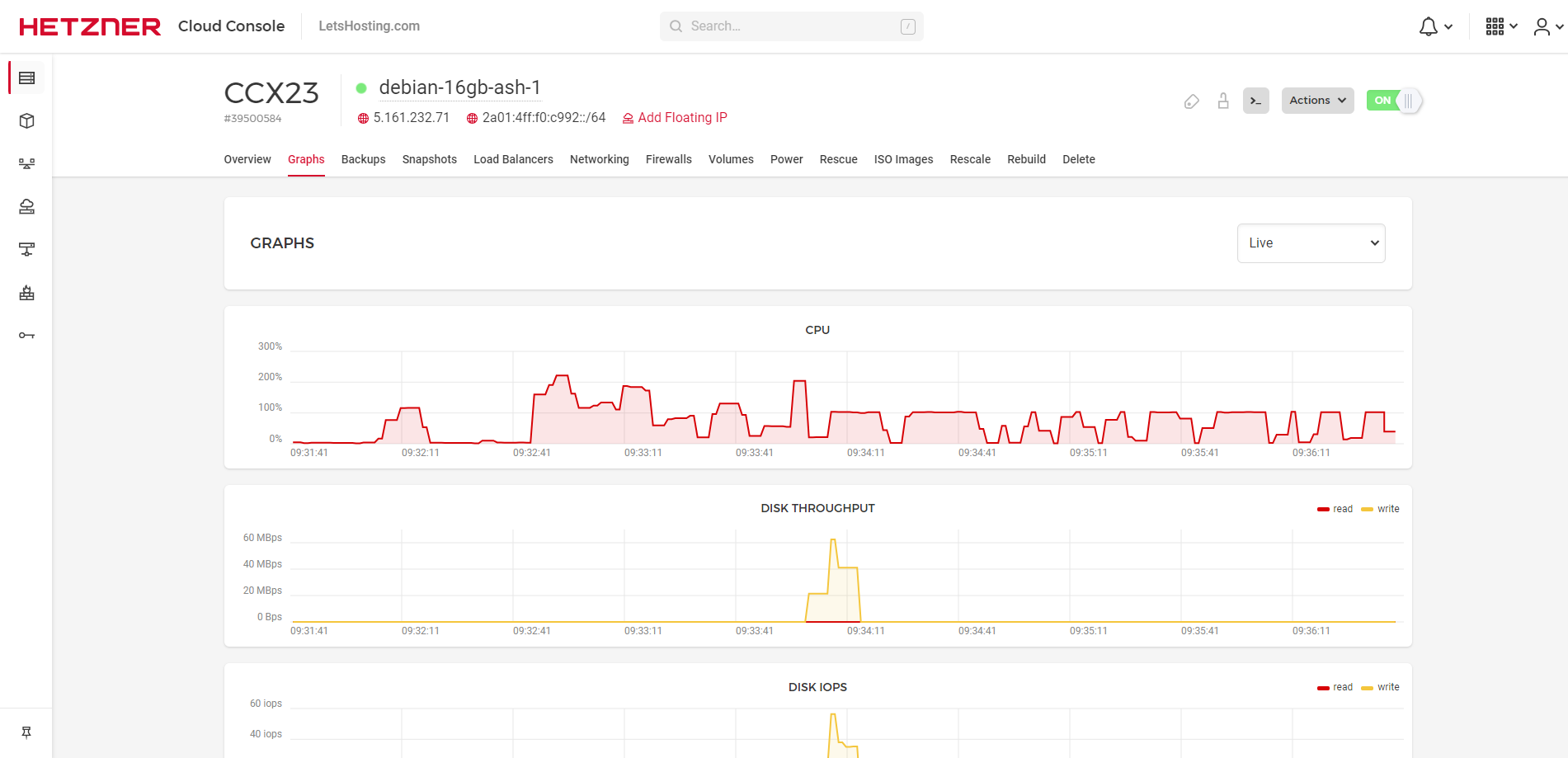Click the Hetzner logo
Screen dimensions: 1568x758
pos(90,26)
